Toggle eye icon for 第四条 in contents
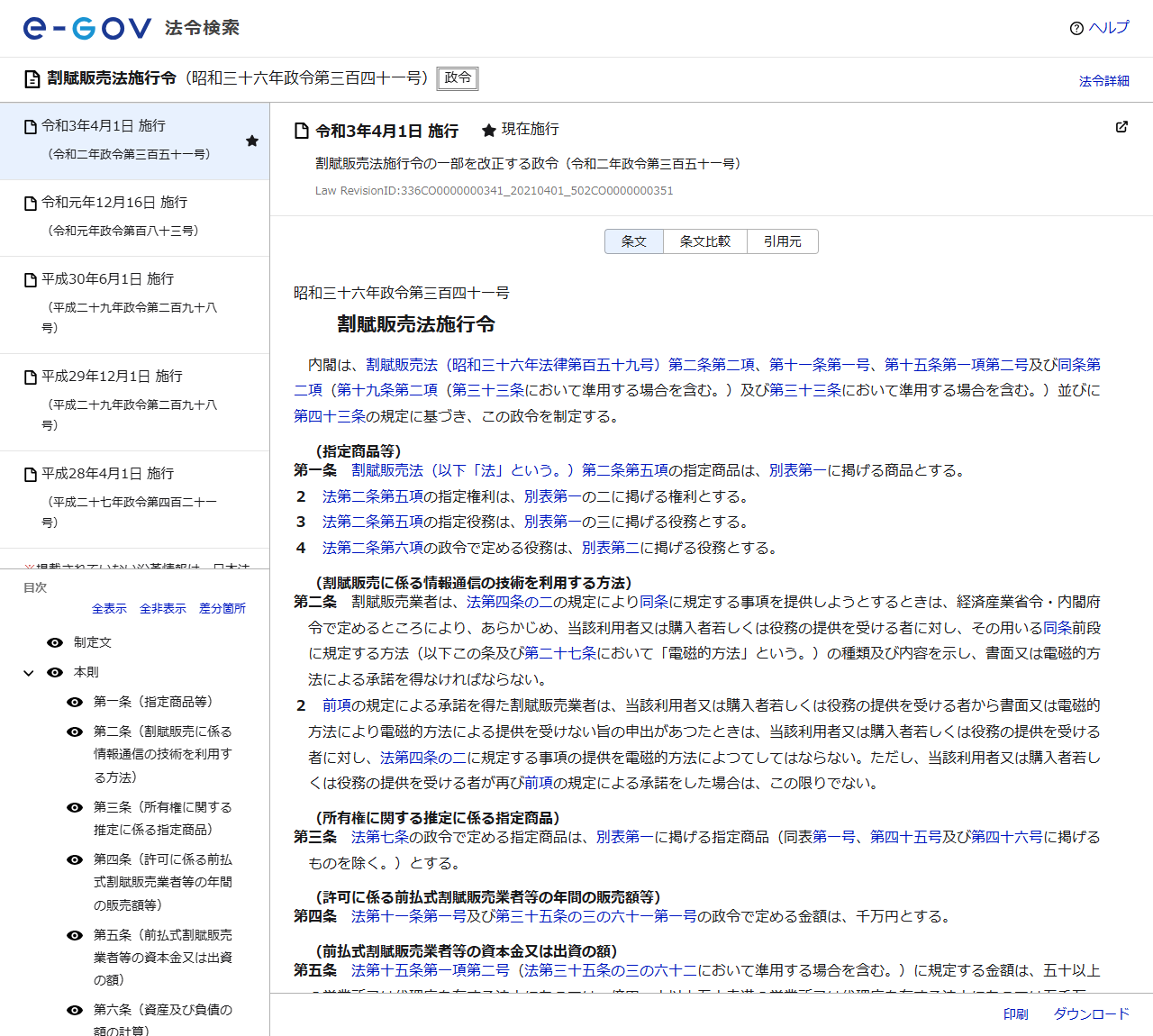Image resolution: width=1153 pixels, height=1036 pixels. pyautogui.click(x=75, y=859)
